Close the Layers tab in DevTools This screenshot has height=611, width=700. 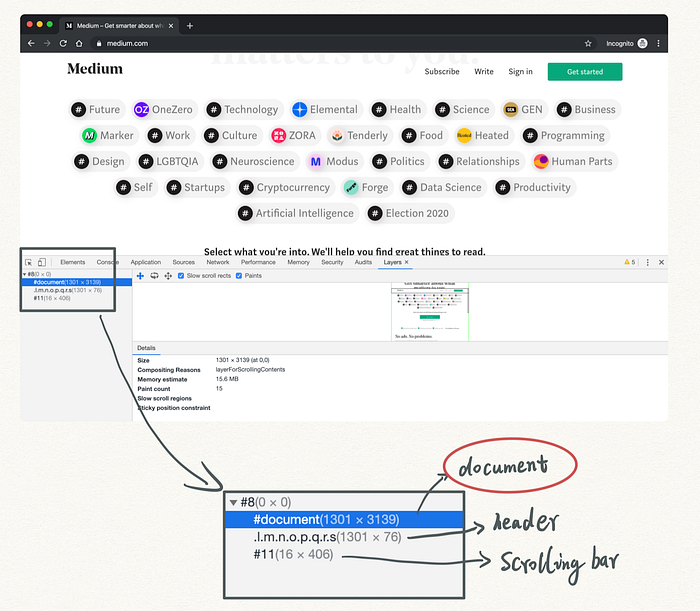(406, 262)
